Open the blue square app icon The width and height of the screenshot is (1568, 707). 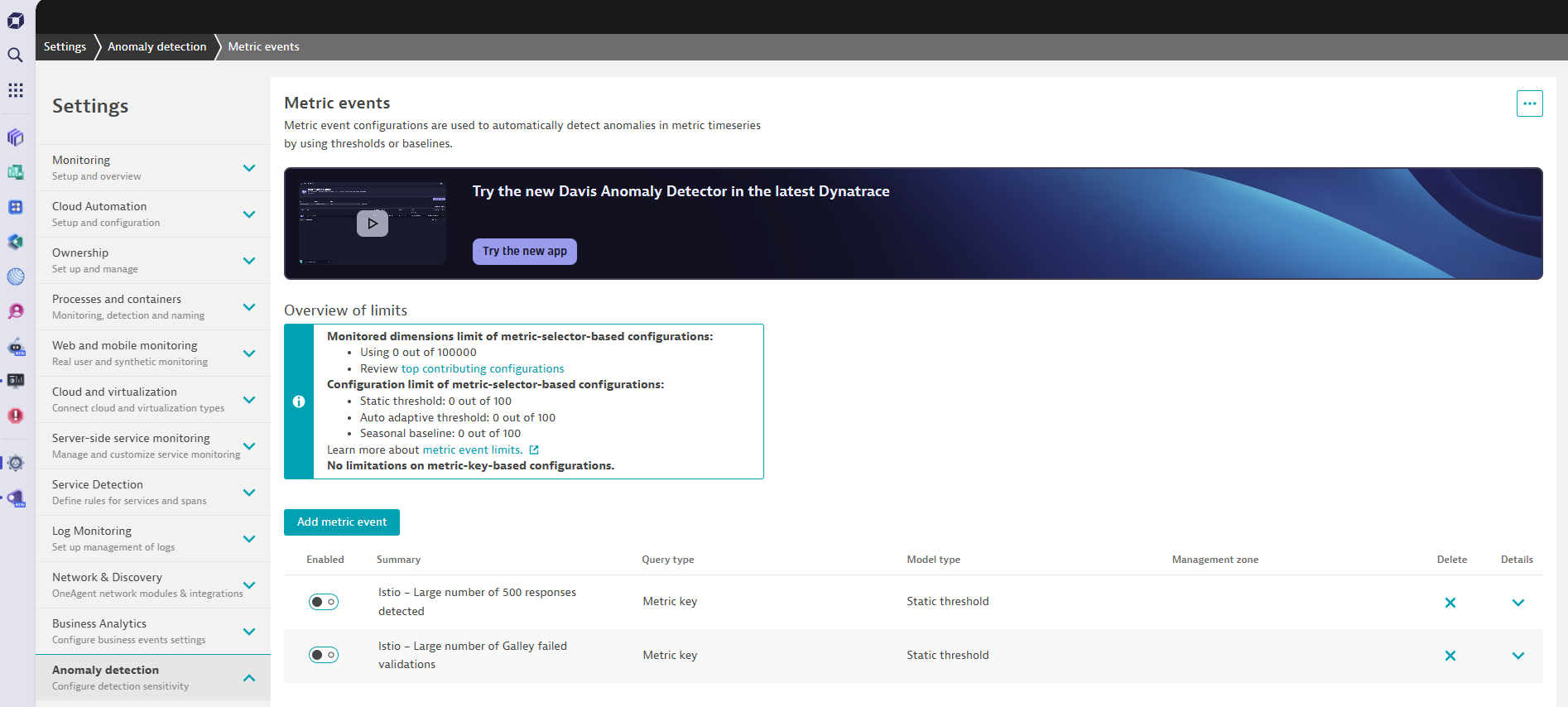16,207
